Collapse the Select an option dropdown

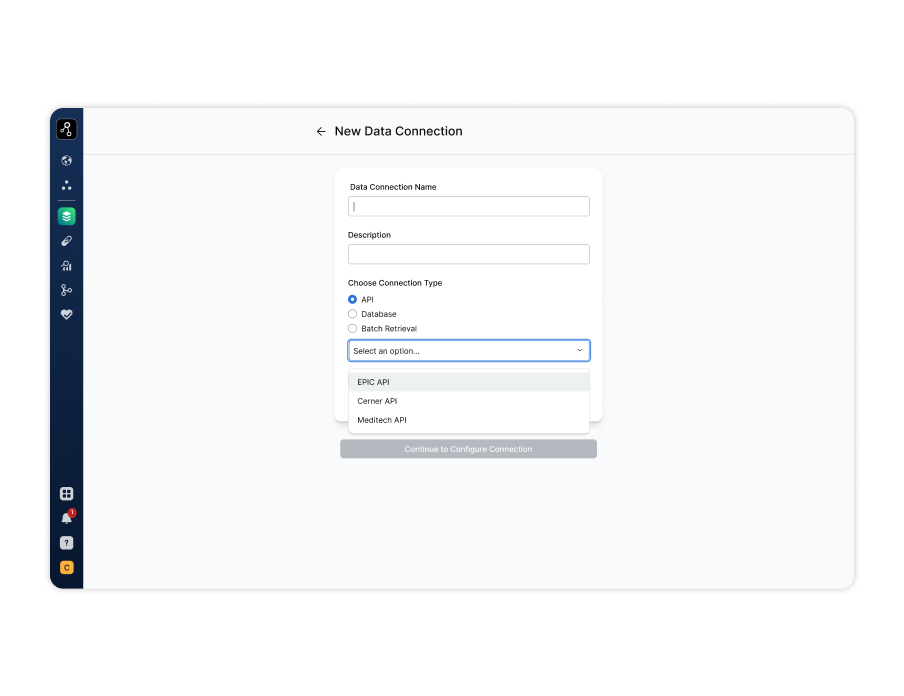coord(468,351)
